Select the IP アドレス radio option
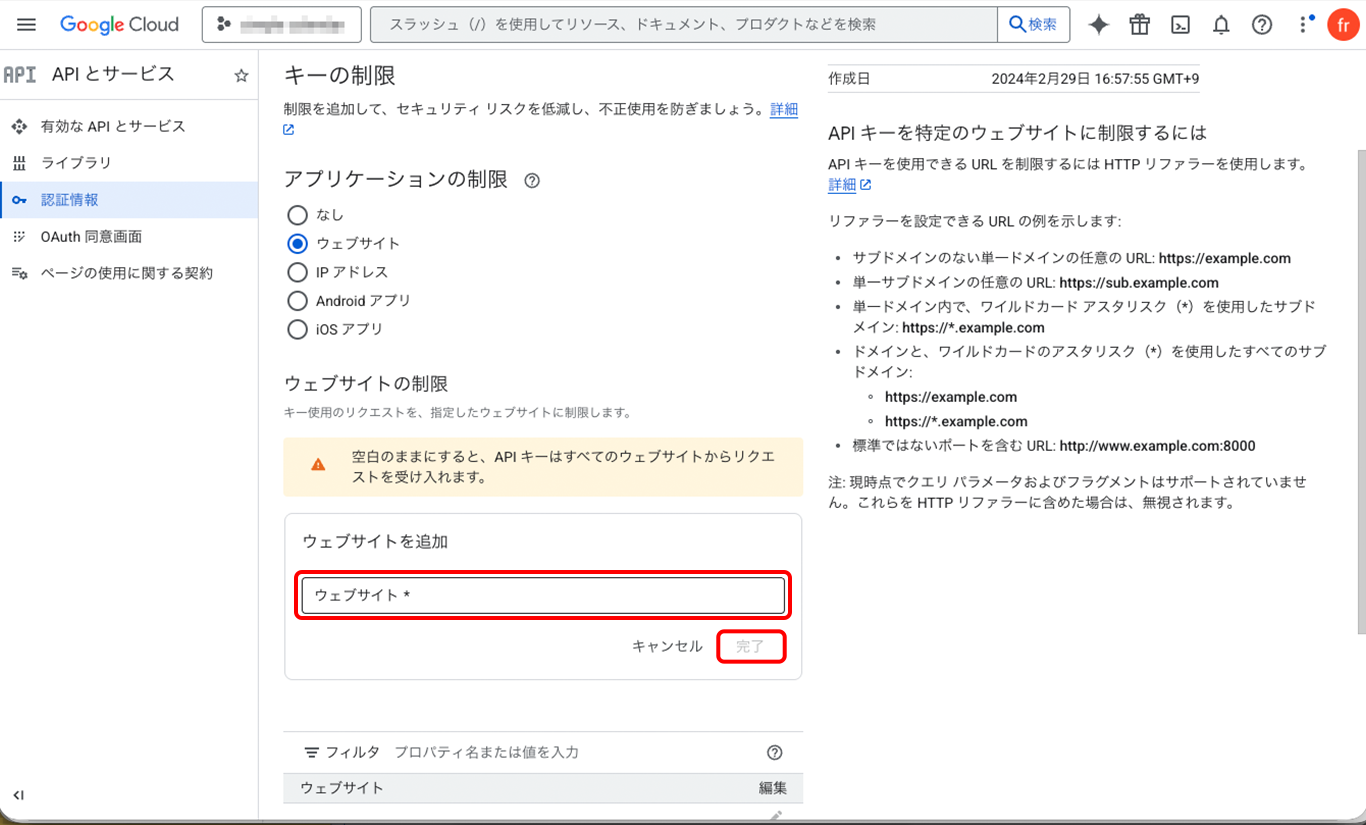This screenshot has width=1366, height=825. pyautogui.click(x=297, y=272)
